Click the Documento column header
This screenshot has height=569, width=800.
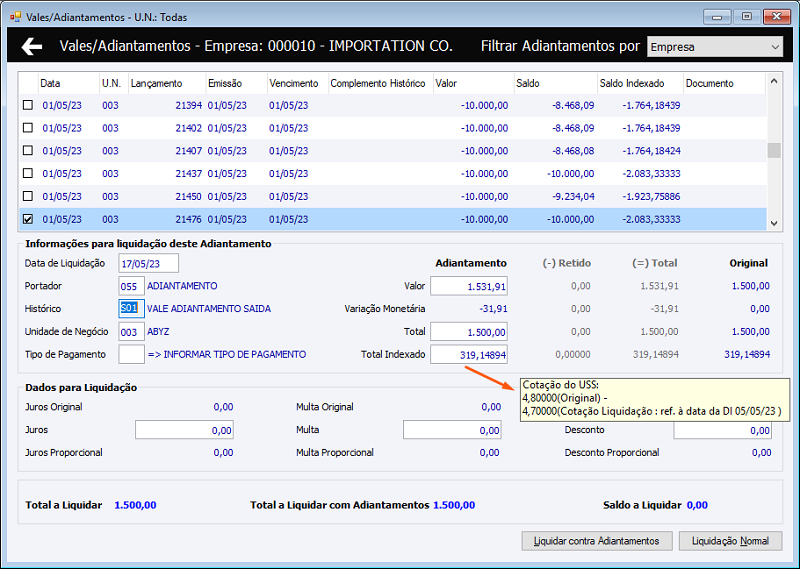click(x=724, y=83)
